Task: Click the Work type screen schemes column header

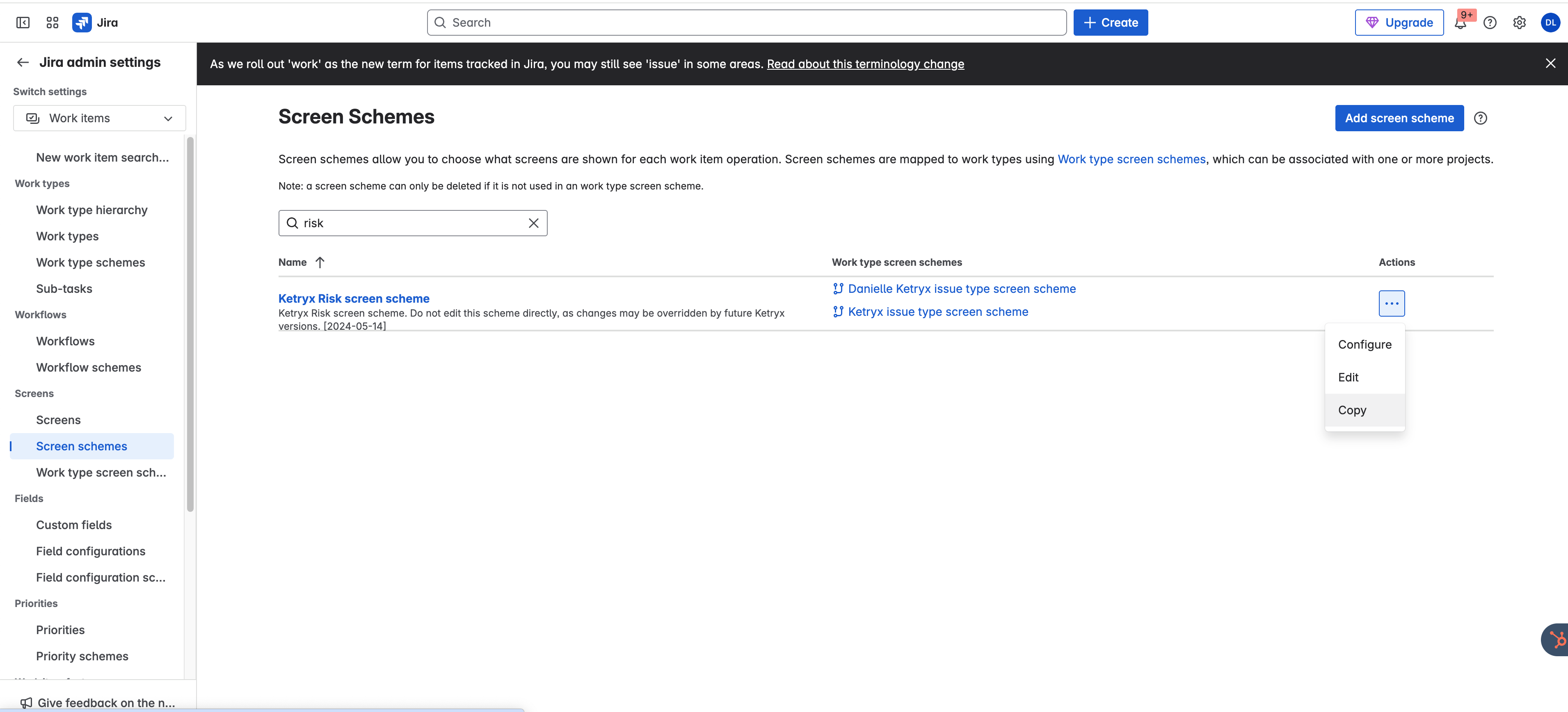Action: point(896,262)
